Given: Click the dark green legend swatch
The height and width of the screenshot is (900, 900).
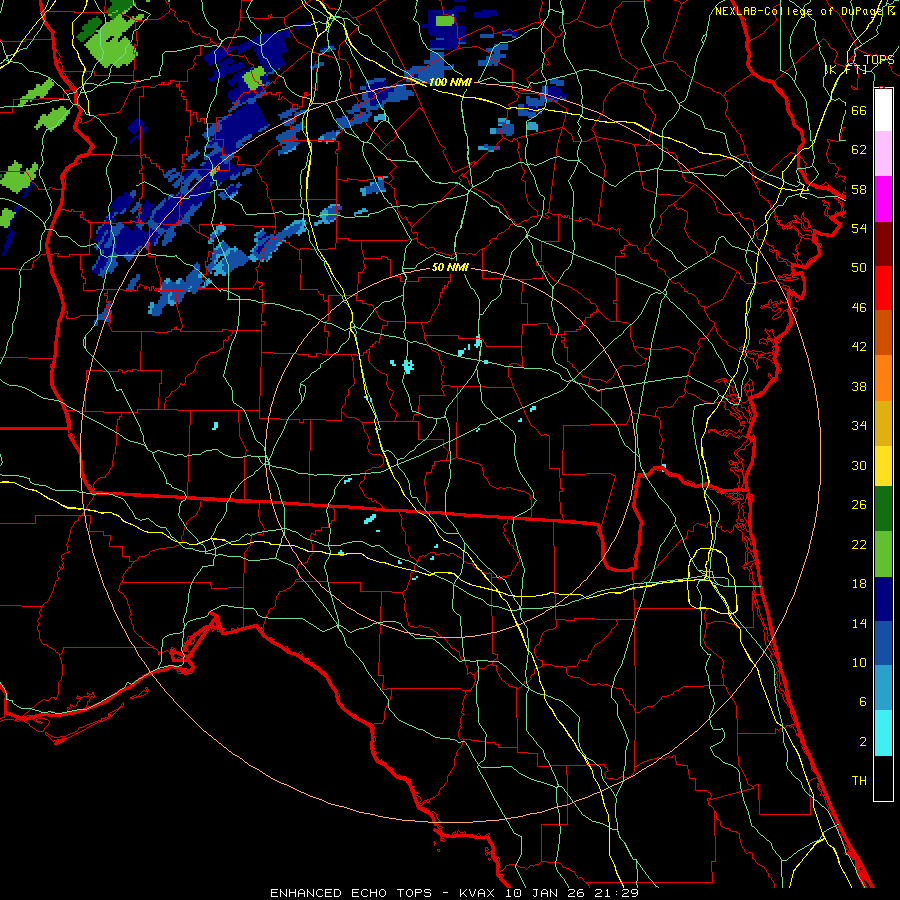Looking at the screenshot, I should pos(883,509).
